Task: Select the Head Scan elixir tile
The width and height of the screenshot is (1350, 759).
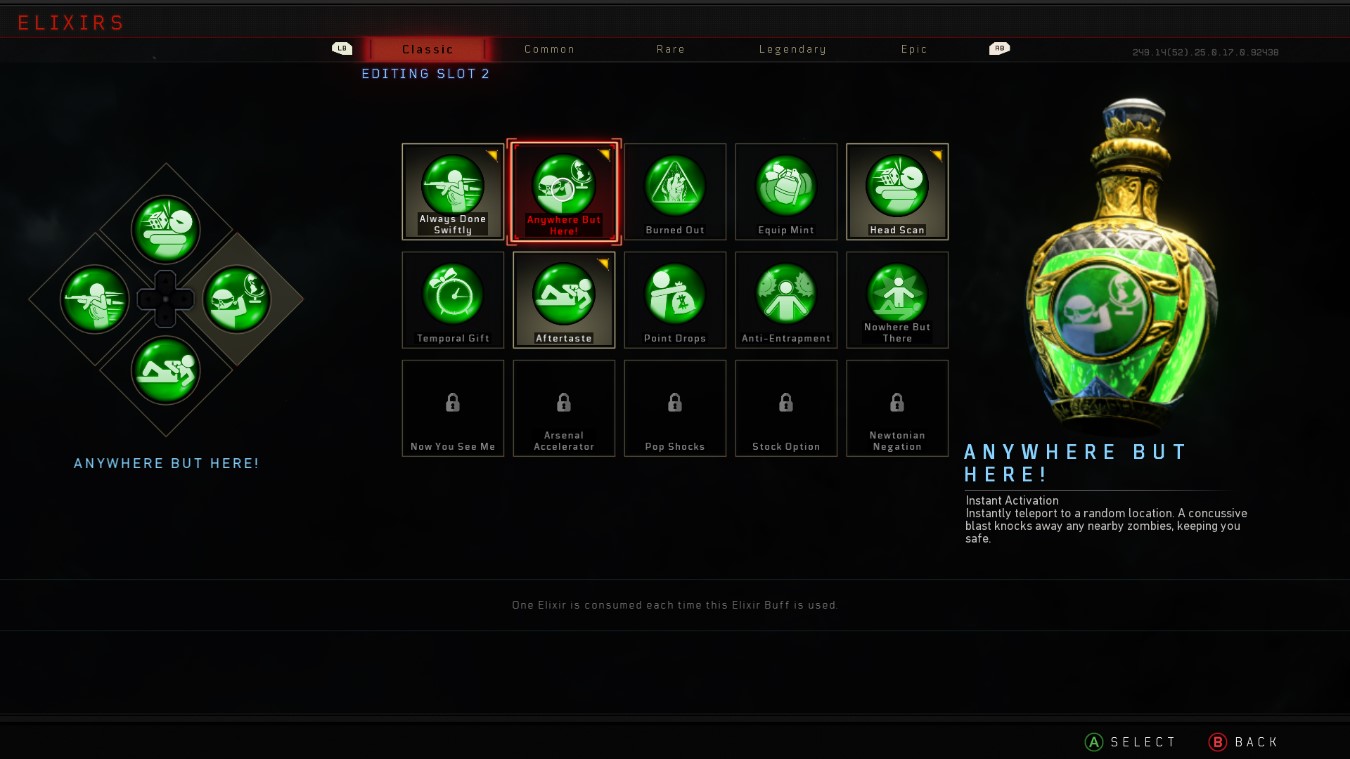Action: tap(897, 192)
